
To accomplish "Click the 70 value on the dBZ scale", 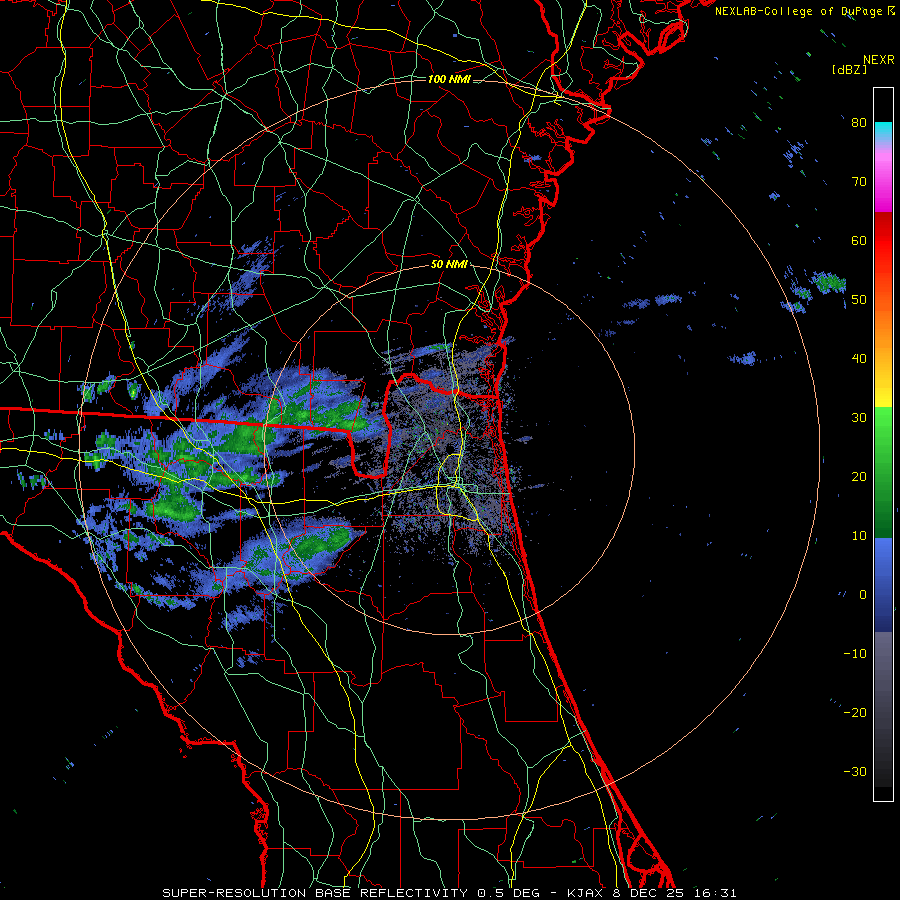I will point(859,181).
